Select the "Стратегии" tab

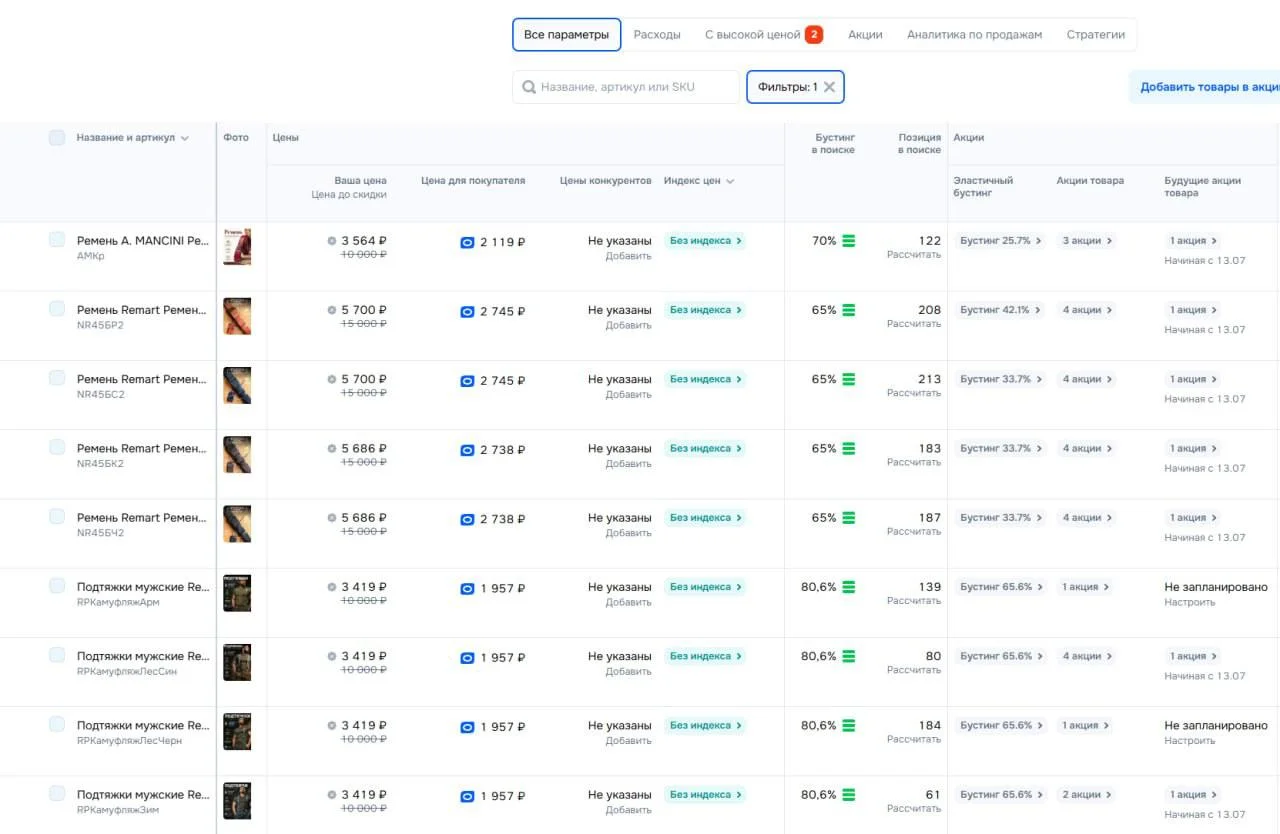[x=1095, y=35]
